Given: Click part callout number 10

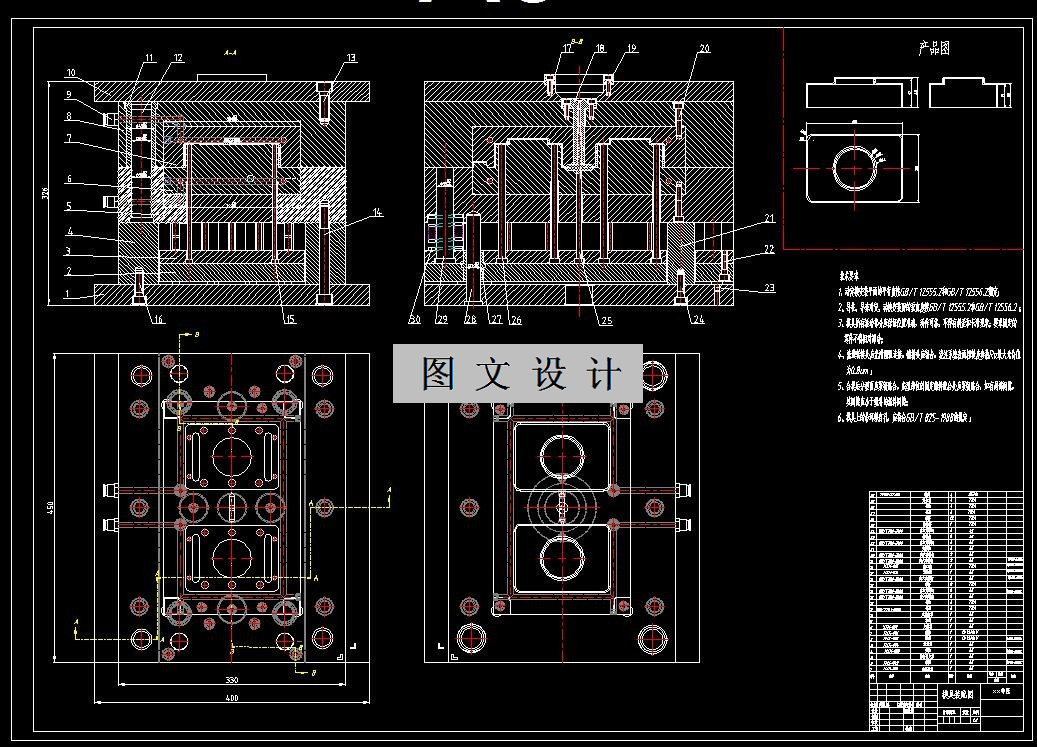Looking at the screenshot, I should click(x=71, y=73).
